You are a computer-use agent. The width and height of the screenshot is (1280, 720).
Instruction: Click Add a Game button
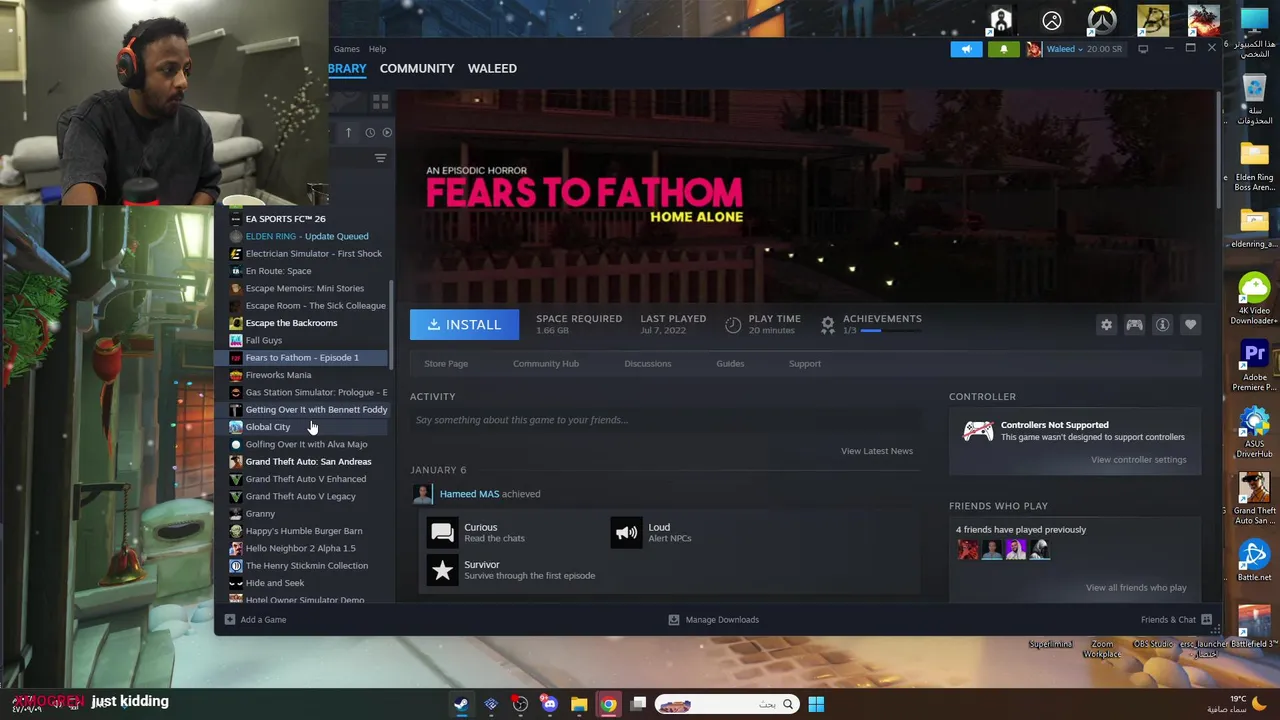(256, 620)
